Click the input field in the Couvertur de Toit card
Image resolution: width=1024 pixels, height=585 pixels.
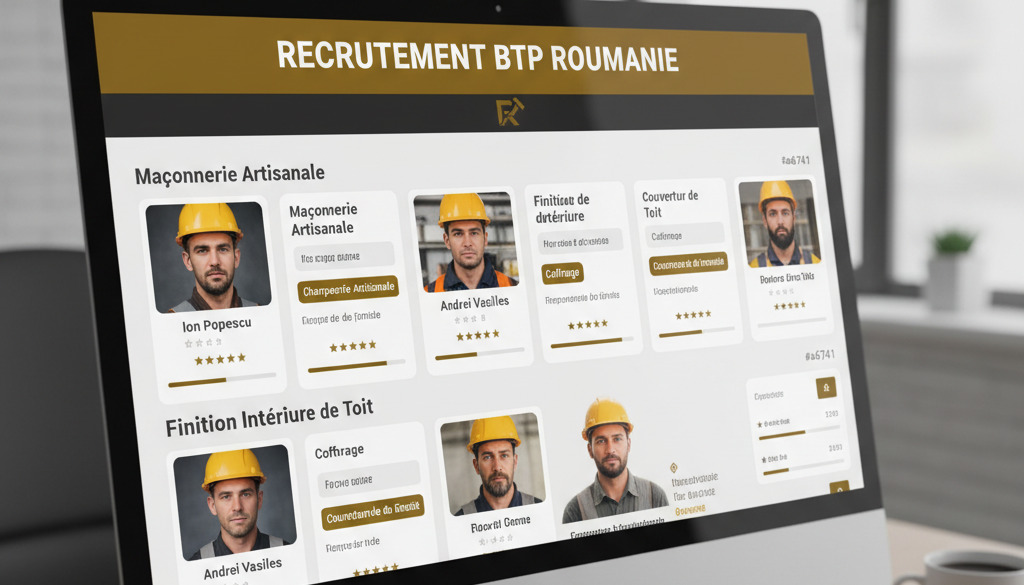coord(685,235)
